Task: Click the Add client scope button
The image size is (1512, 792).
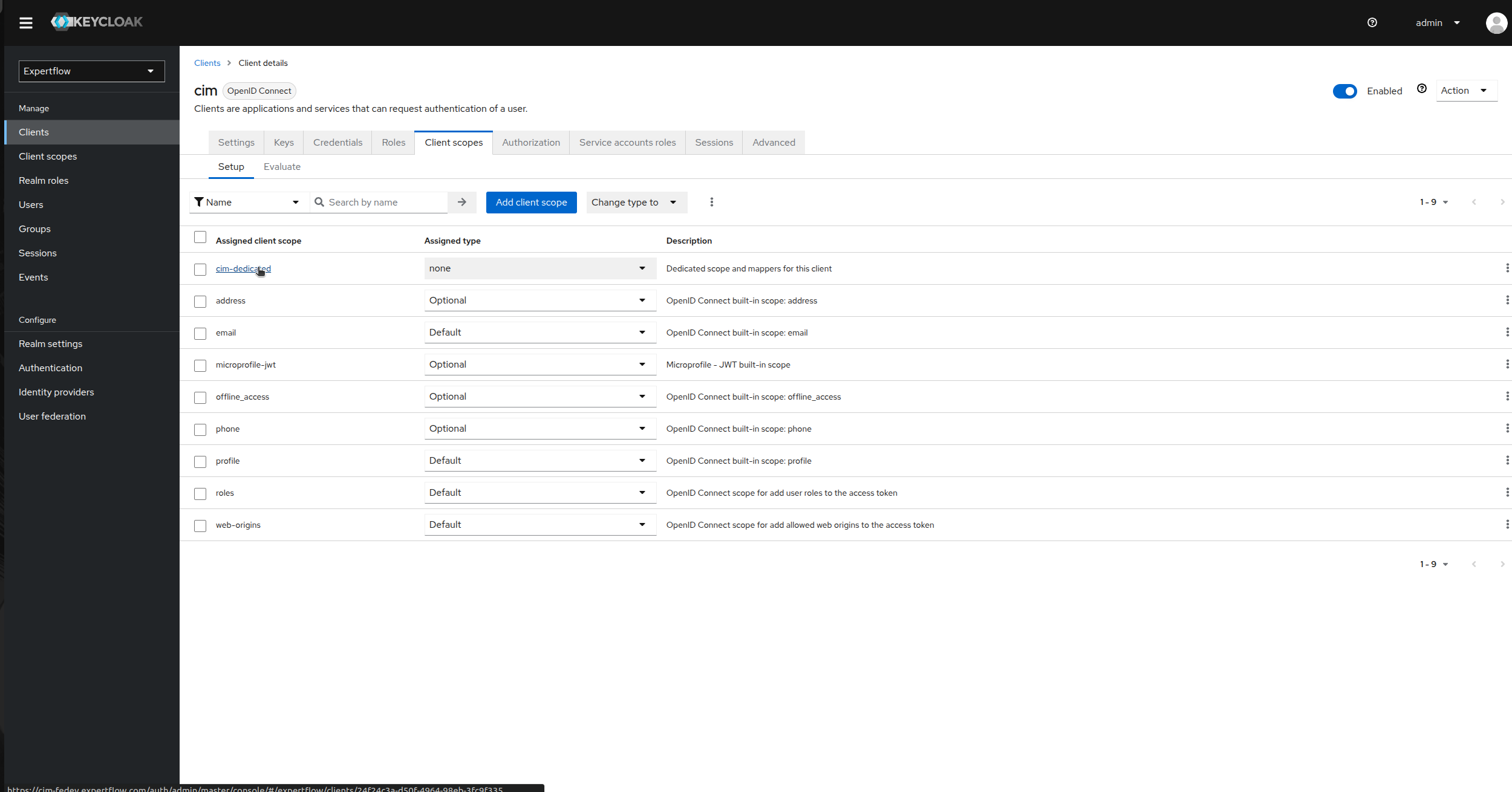Action: tap(531, 202)
